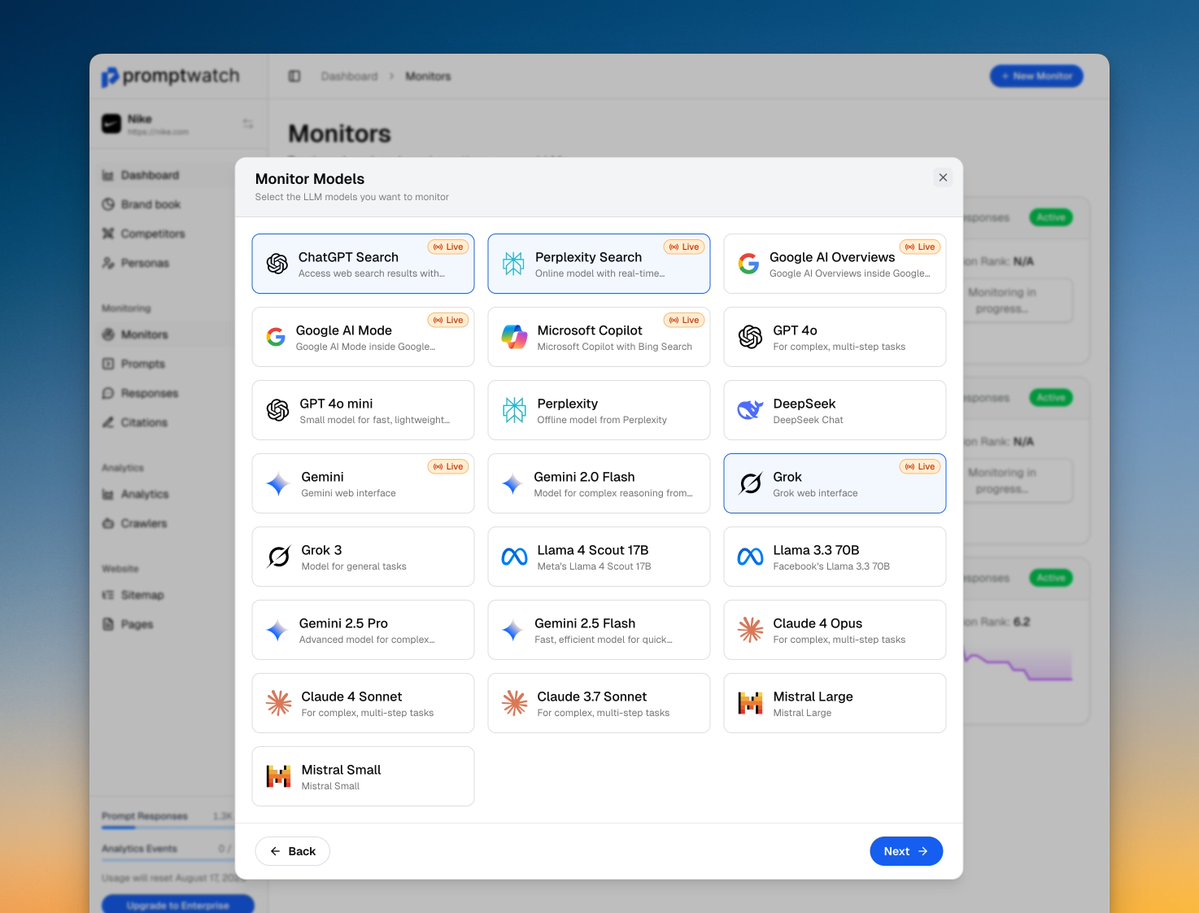Select the Google AI Mode model
The image size is (1199, 913).
[363, 336]
